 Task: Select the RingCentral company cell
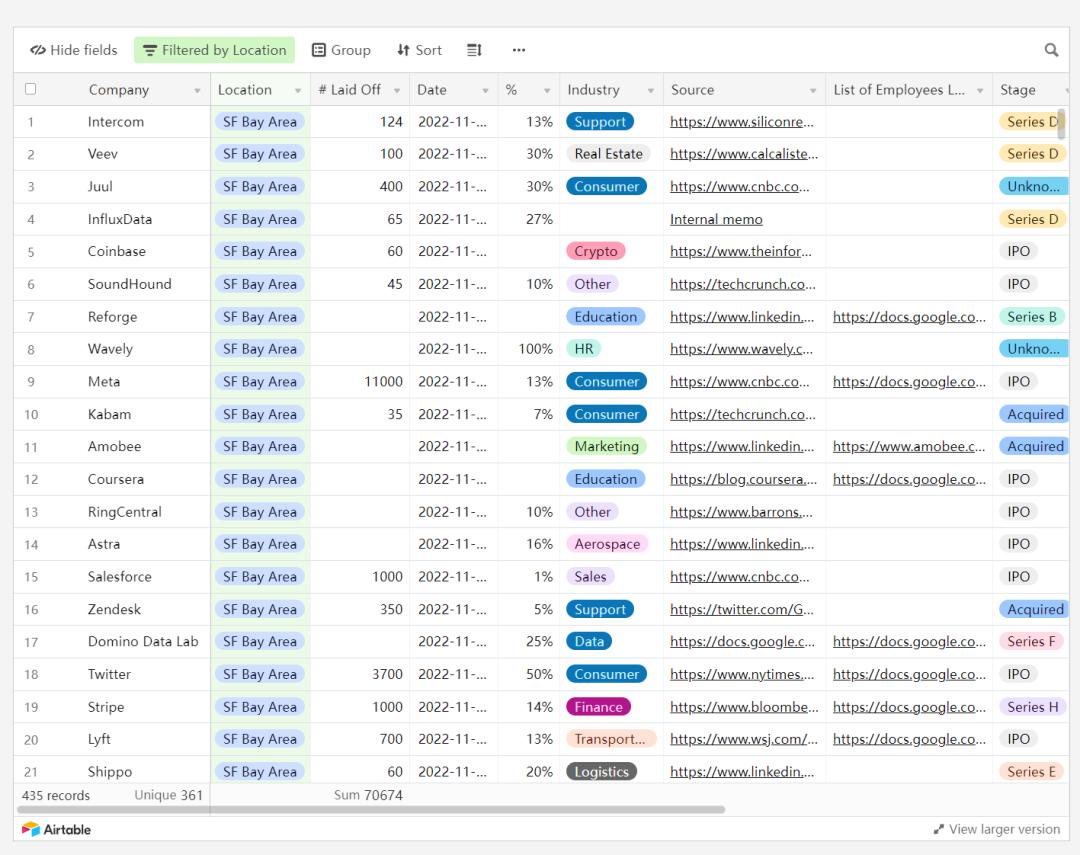(125, 512)
